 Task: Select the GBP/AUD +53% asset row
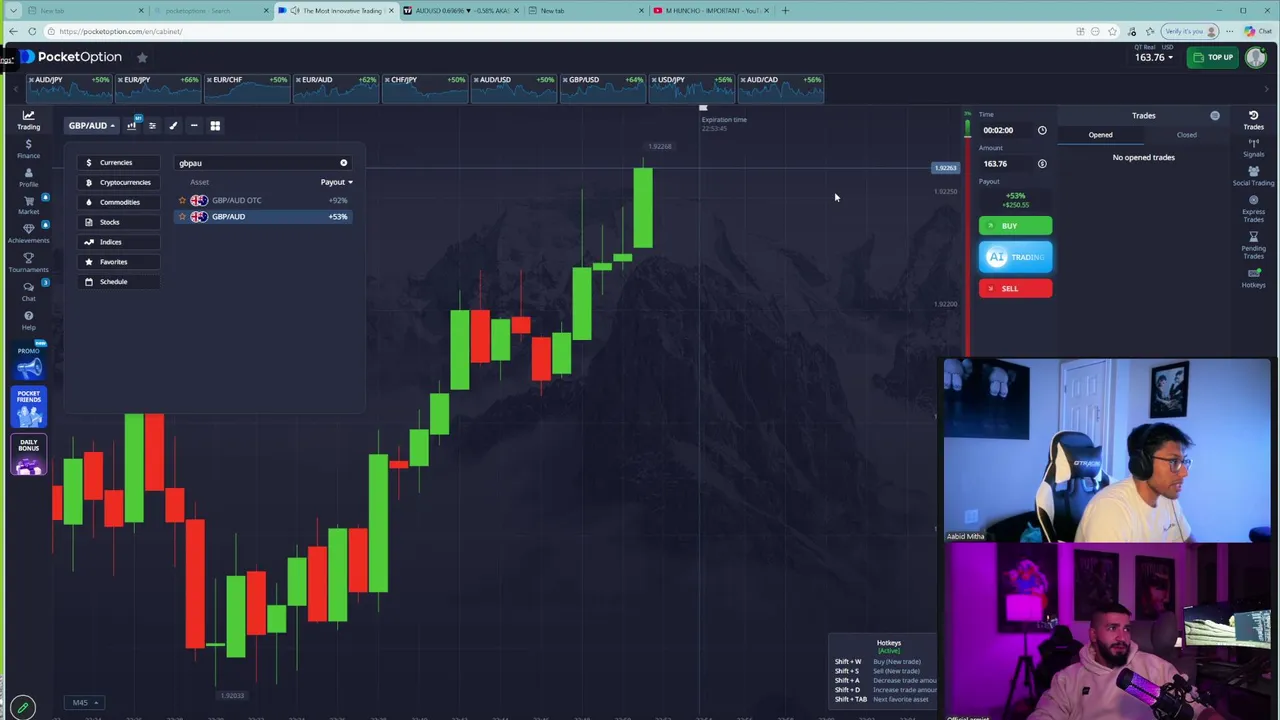click(264, 216)
